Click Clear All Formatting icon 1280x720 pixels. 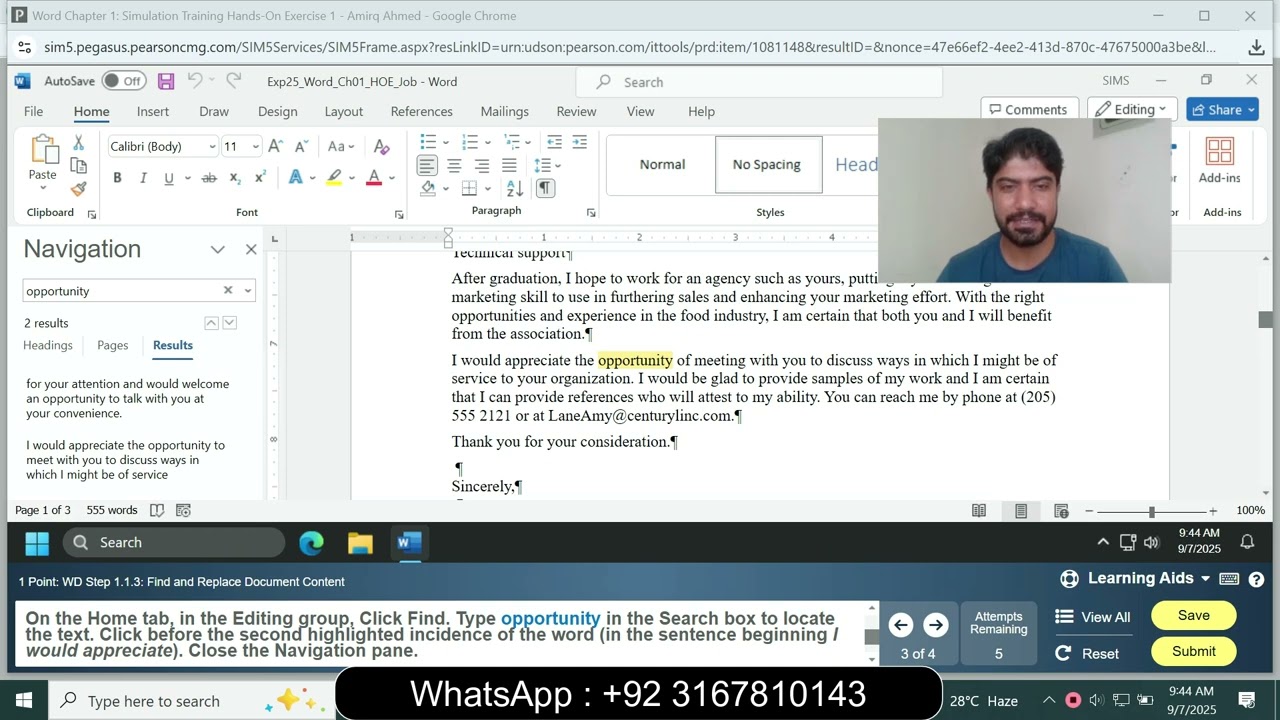pos(381,146)
